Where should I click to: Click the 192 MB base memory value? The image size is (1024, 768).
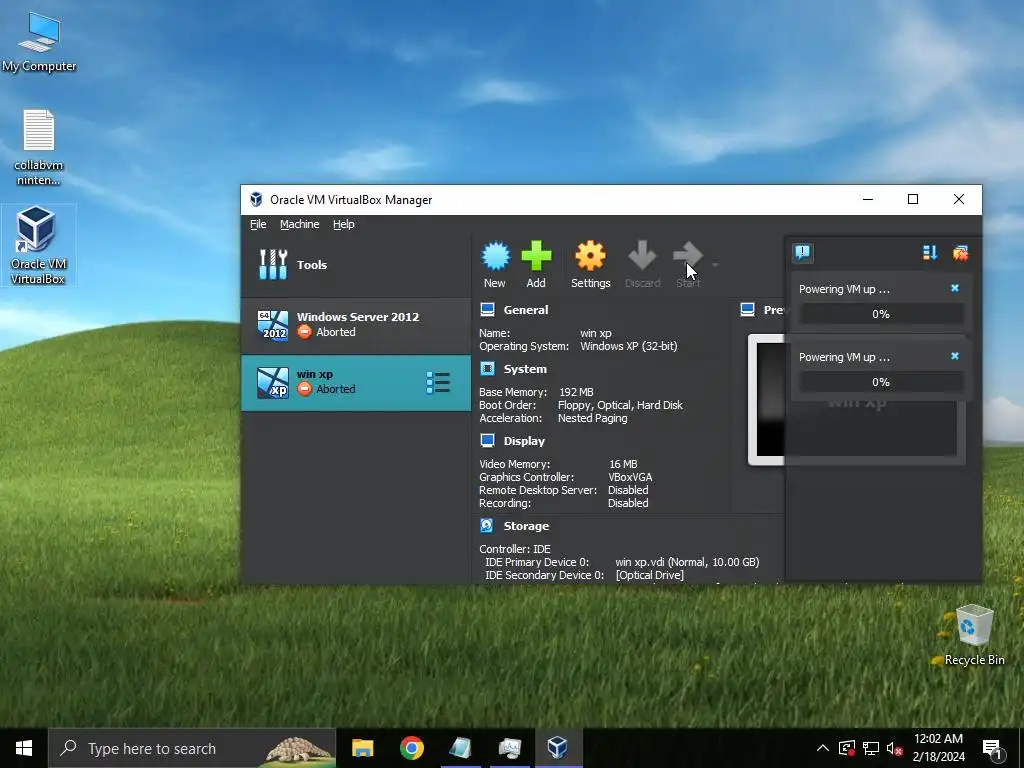pyautogui.click(x=576, y=392)
